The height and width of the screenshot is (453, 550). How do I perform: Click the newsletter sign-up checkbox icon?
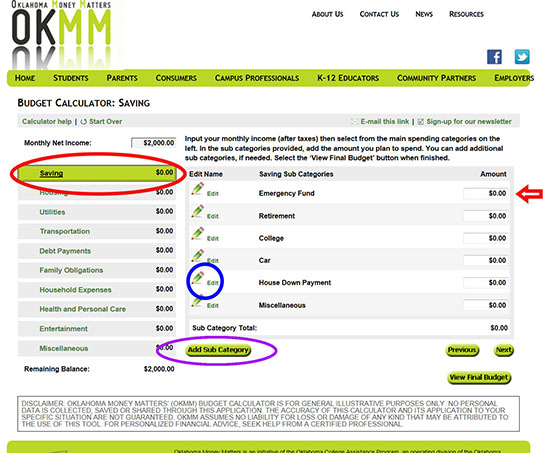click(x=421, y=122)
